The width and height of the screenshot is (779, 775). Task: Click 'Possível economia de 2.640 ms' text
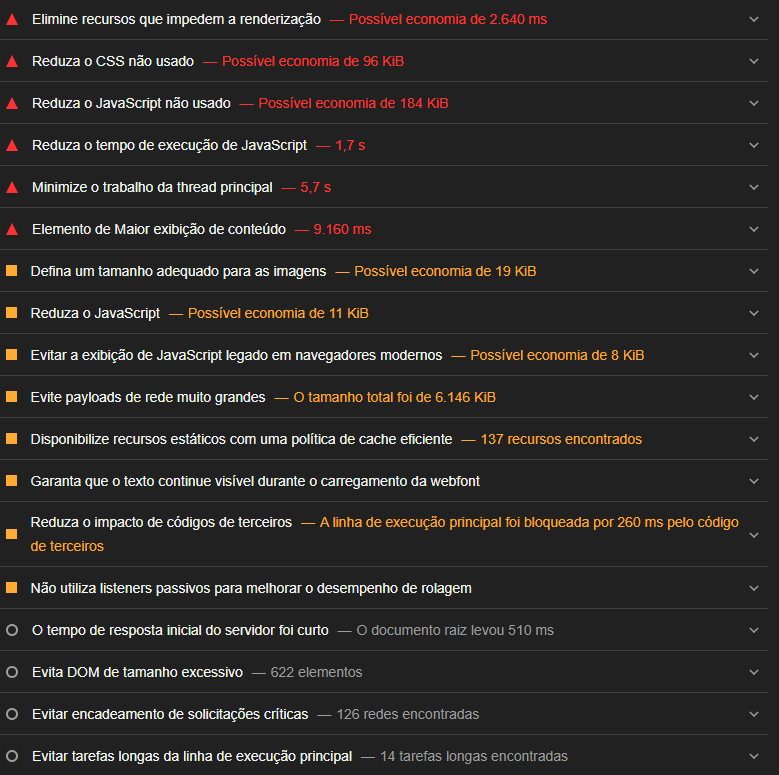448,19
